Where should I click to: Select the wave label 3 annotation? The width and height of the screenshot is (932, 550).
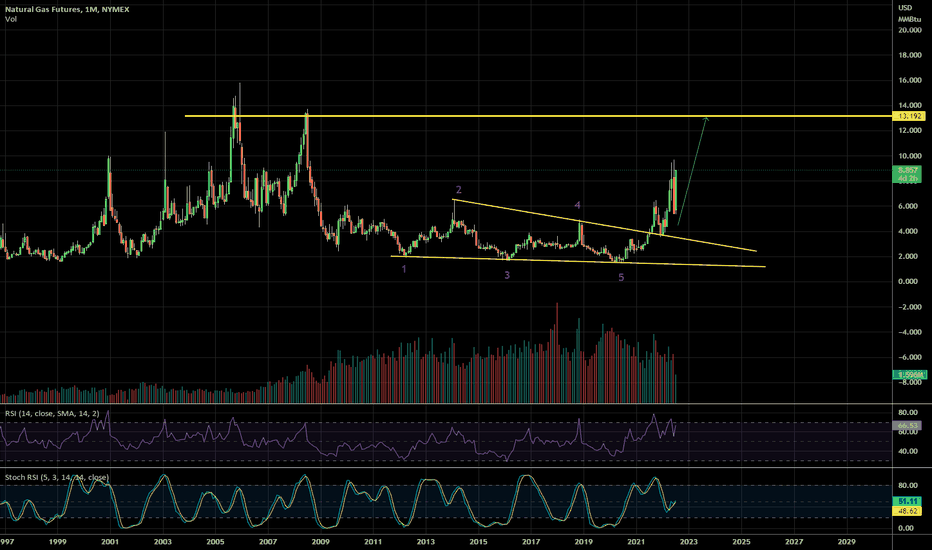507,275
